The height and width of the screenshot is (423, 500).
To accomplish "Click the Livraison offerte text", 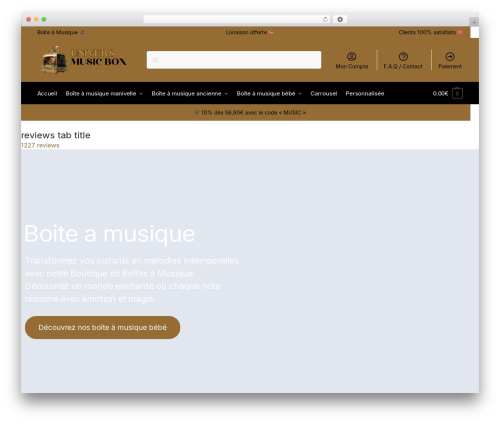I will pos(250,32).
